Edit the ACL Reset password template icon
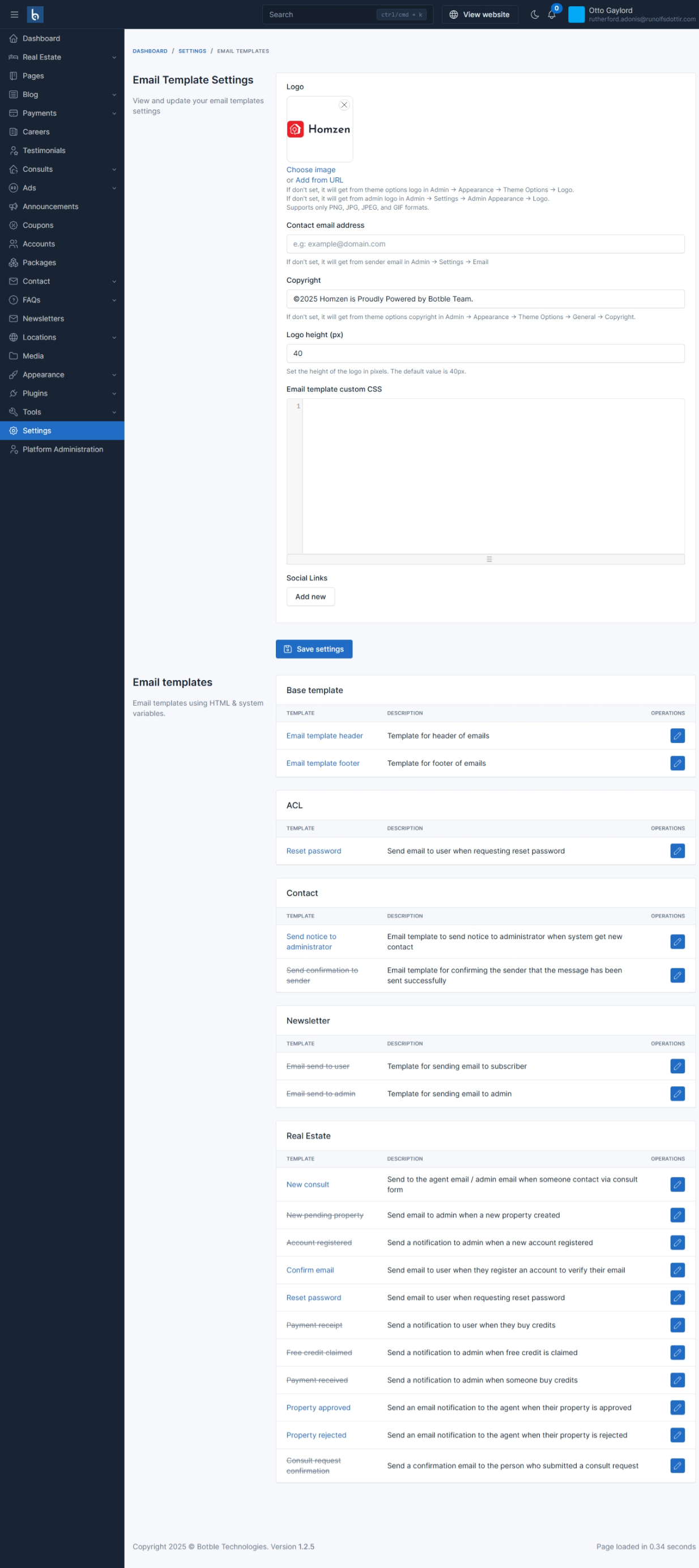 click(677, 851)
